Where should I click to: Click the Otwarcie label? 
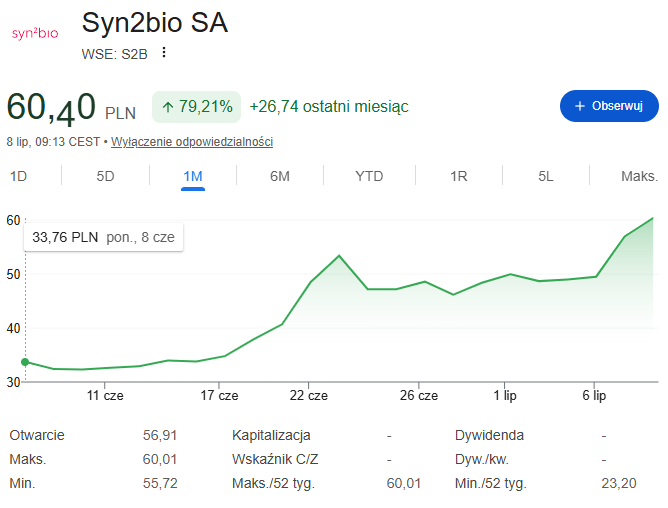(x=37, y=435)
